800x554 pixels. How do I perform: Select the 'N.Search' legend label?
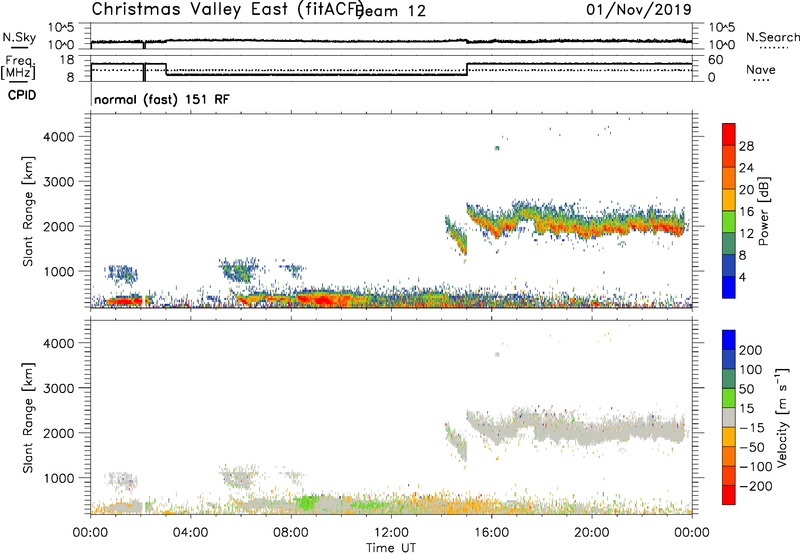(x=772, y=37)
